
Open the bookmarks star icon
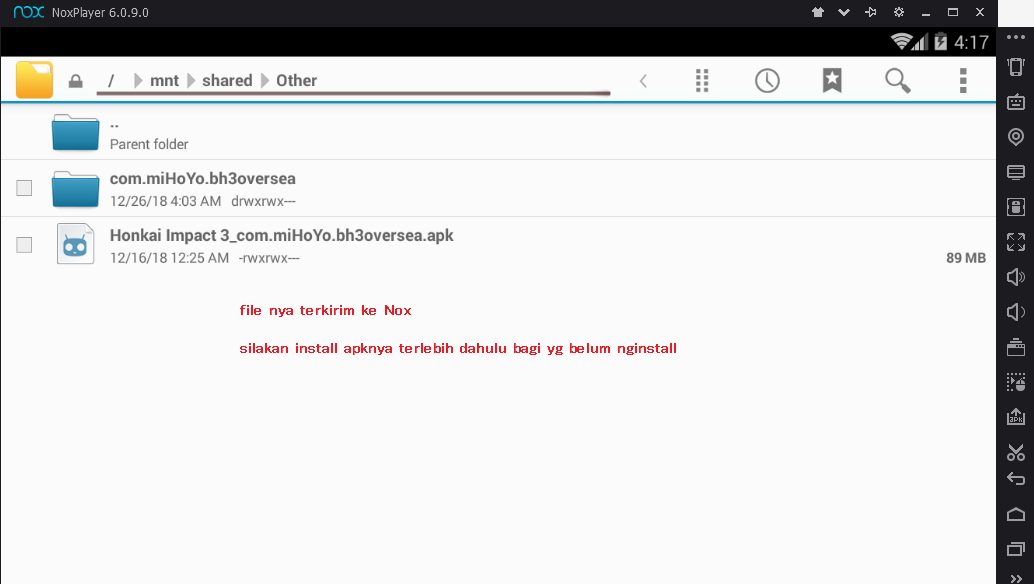pyautogui.click(x=832, y=80)
